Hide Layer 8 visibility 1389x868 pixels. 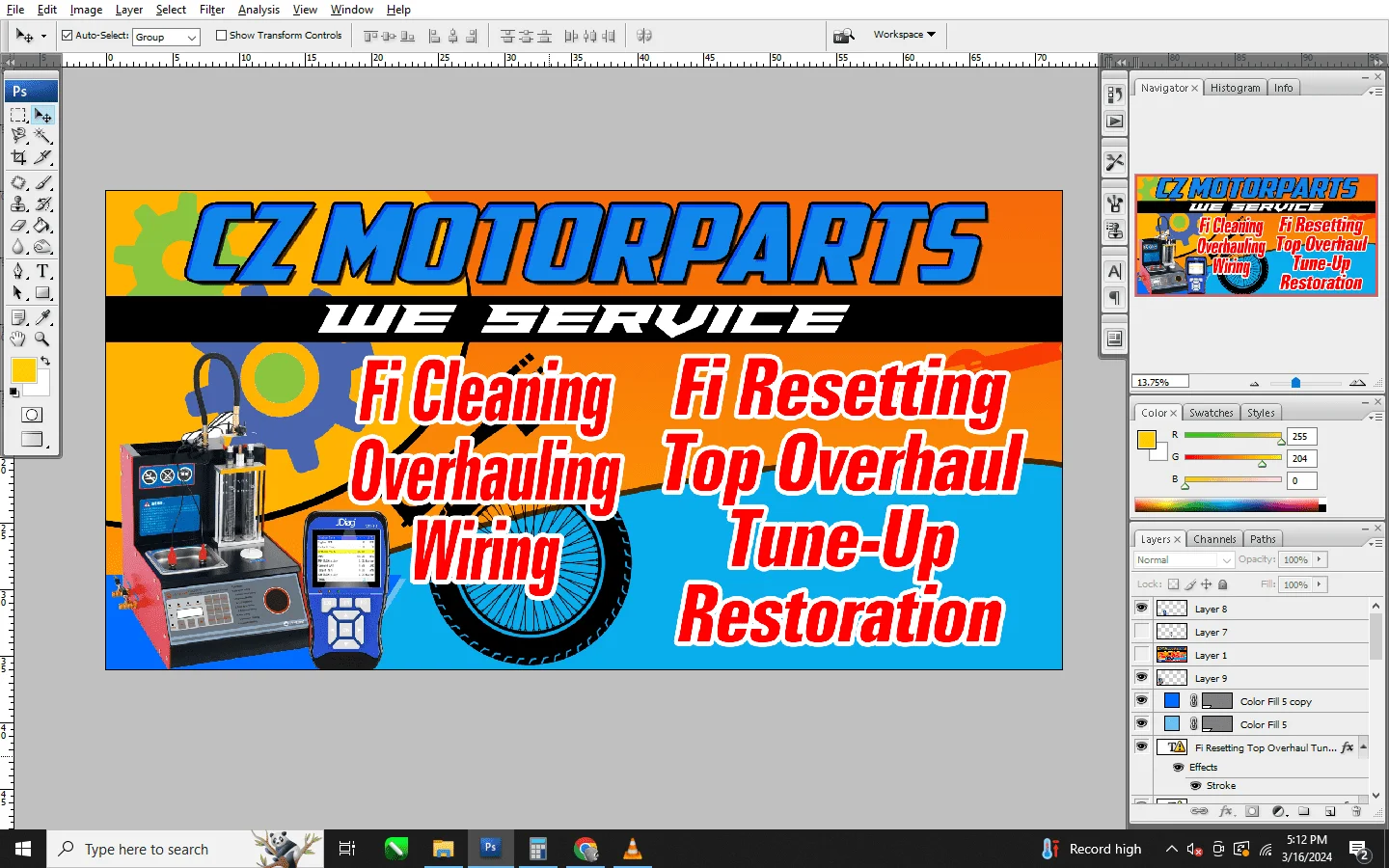coord(1142,609)
